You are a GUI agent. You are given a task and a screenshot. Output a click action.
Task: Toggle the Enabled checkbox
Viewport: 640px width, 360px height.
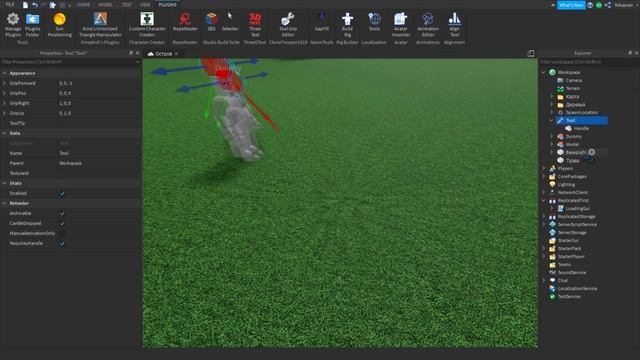(x=62, y=193)
